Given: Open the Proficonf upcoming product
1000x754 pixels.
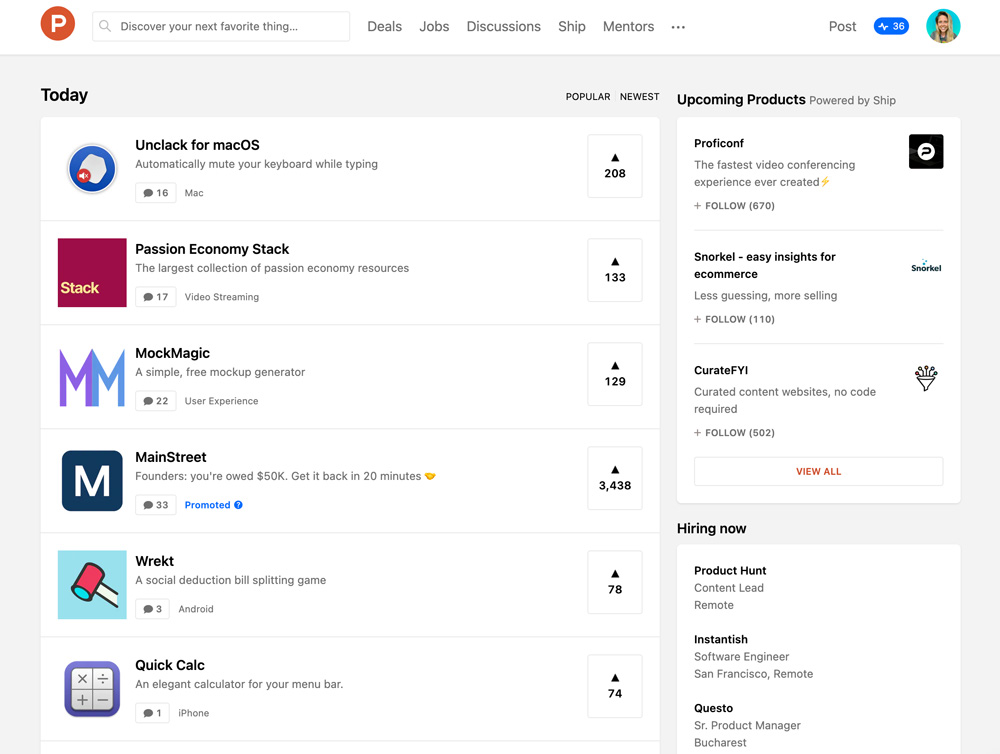Looking at the screenshot, I should (719, 143).
